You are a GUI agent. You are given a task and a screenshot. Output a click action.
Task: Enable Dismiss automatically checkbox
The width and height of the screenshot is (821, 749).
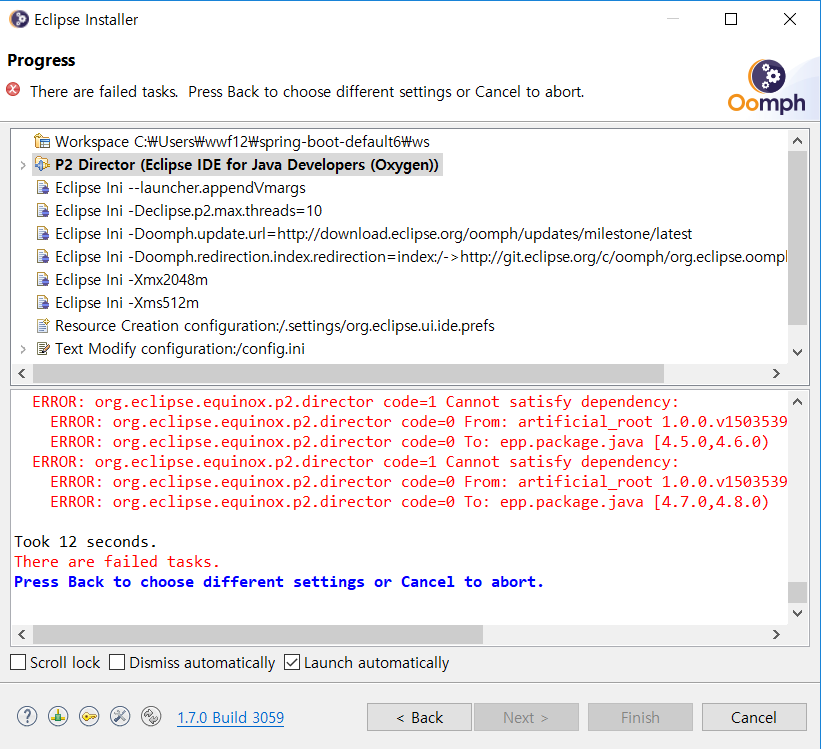[117, 663]
